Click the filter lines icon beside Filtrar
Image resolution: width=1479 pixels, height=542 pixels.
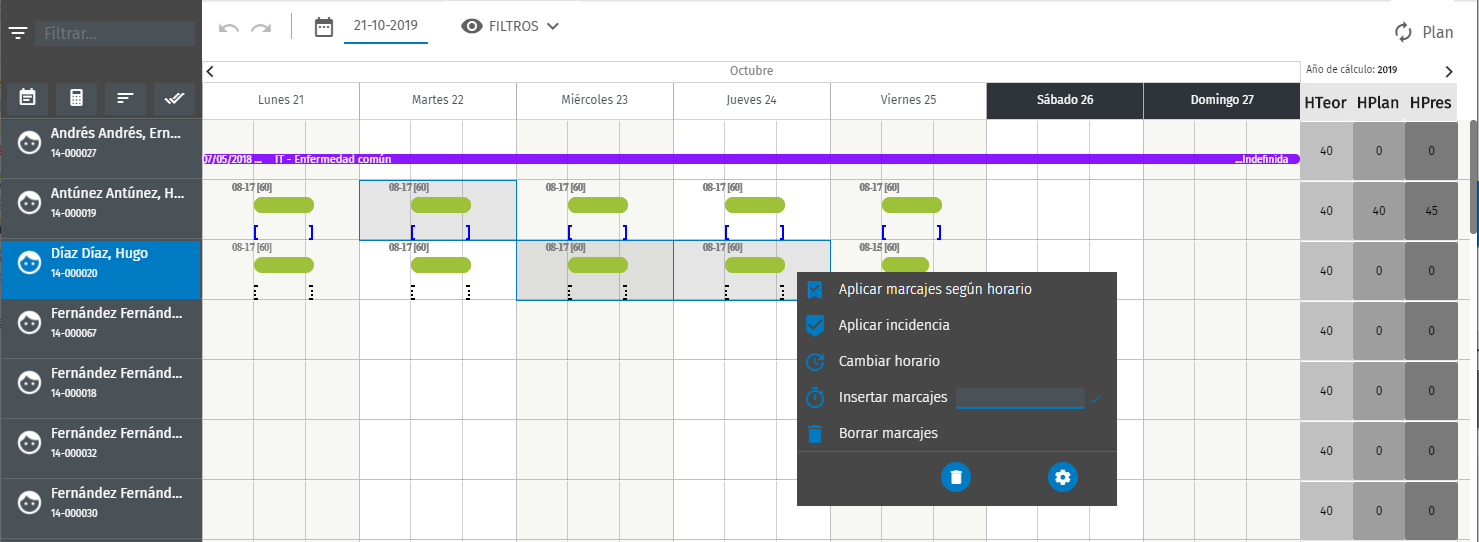pyautogui.click(x=18, y=33)
